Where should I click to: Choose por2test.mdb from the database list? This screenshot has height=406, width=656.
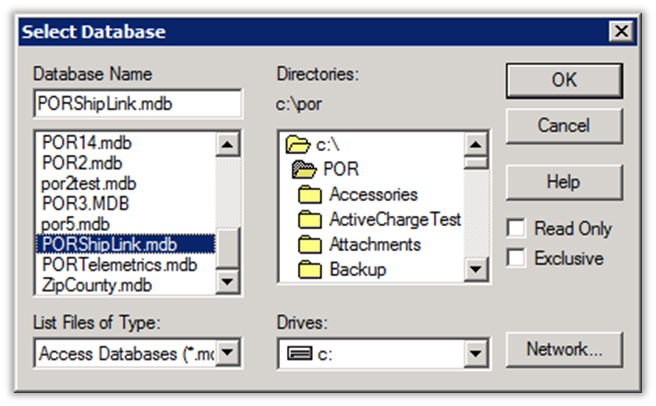tap(90, 183)
